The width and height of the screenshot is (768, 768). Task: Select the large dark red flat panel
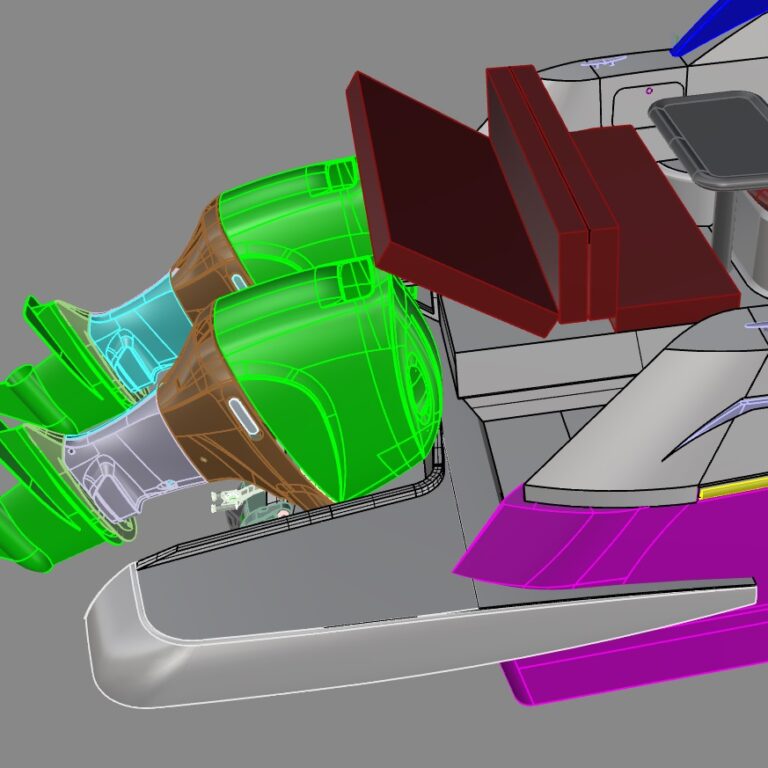[450, 200]
